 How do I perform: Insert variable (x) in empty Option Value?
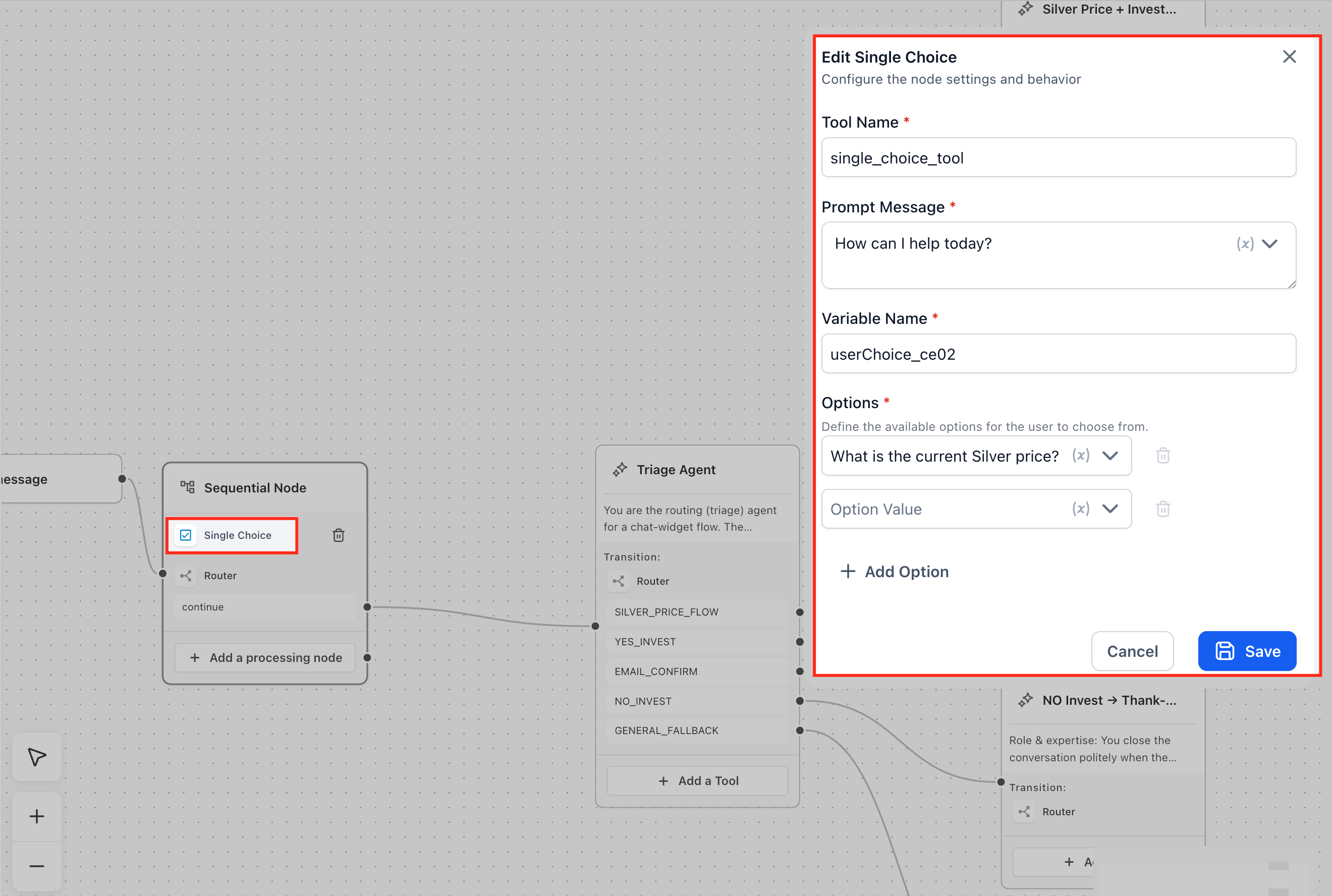[x=1080, y=509]
